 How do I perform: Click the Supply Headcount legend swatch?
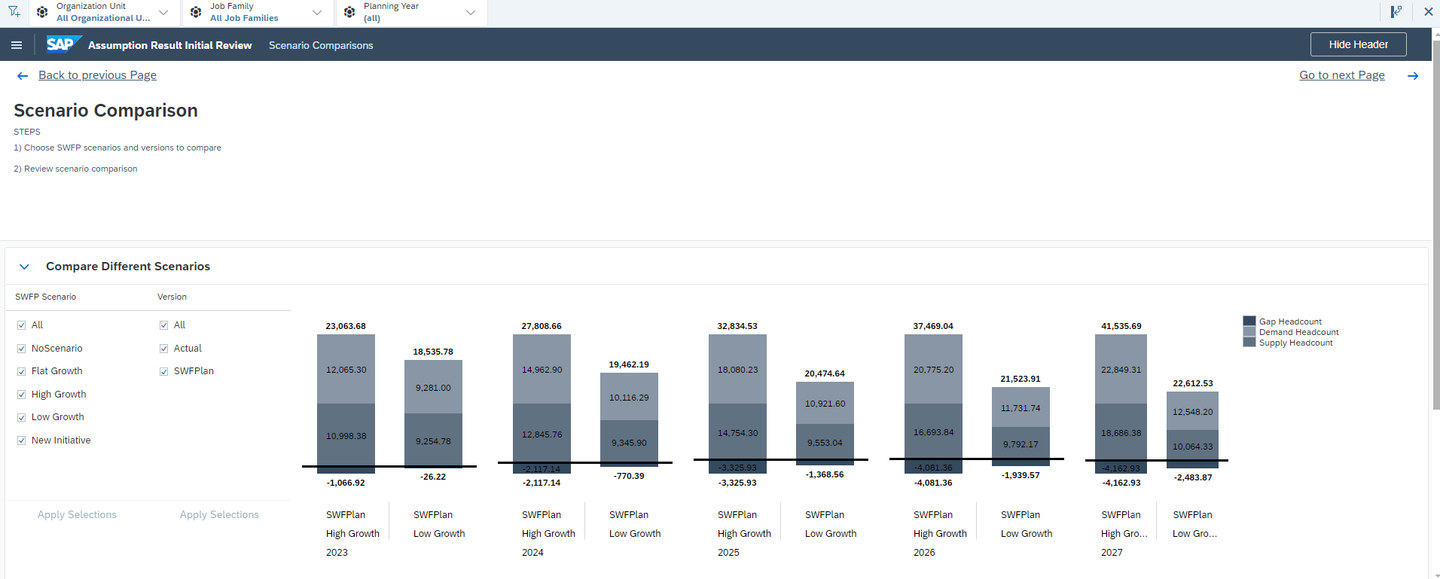(x=1249, y=343)
